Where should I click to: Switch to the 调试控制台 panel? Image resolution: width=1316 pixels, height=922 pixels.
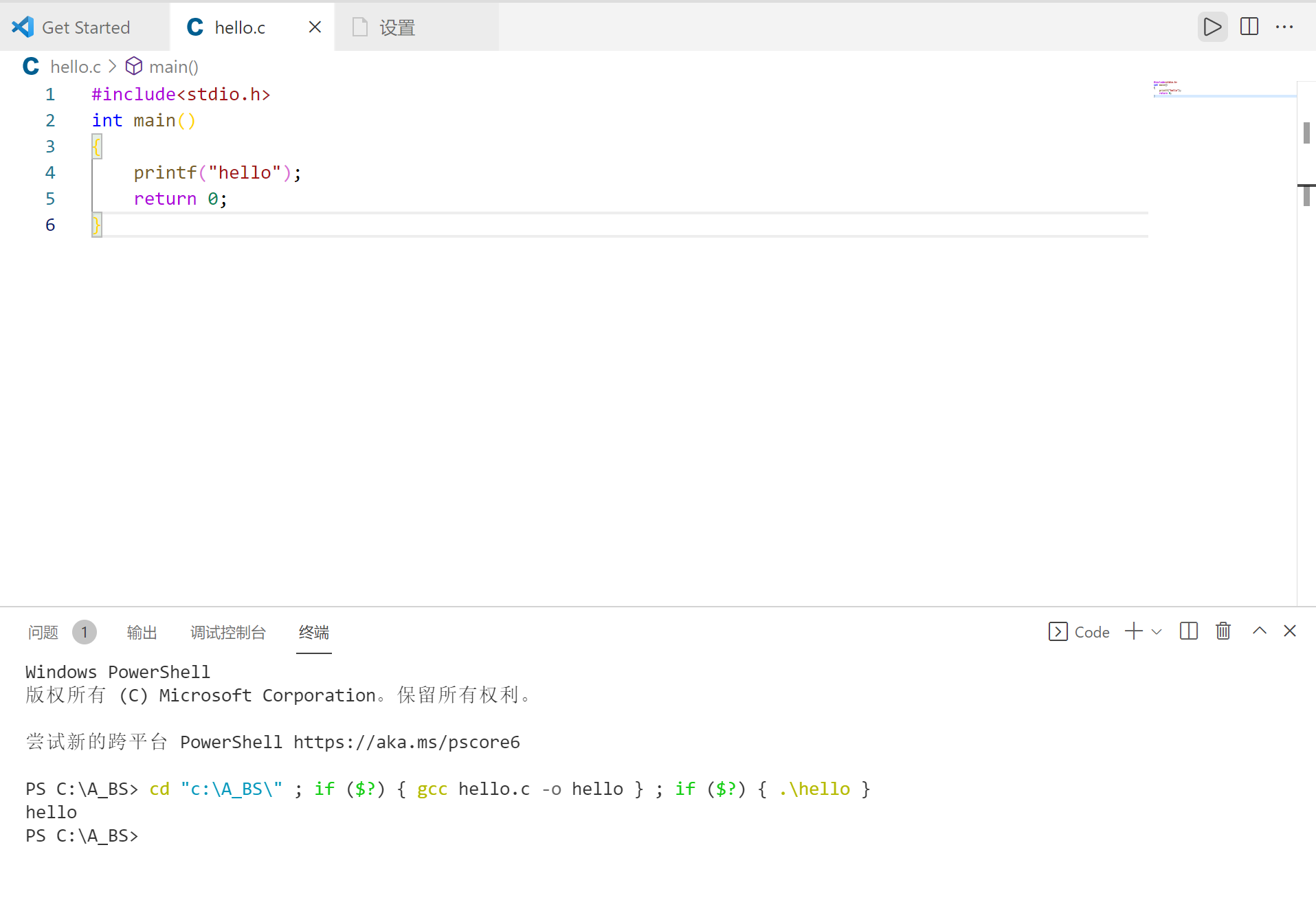tap(228, 632)
